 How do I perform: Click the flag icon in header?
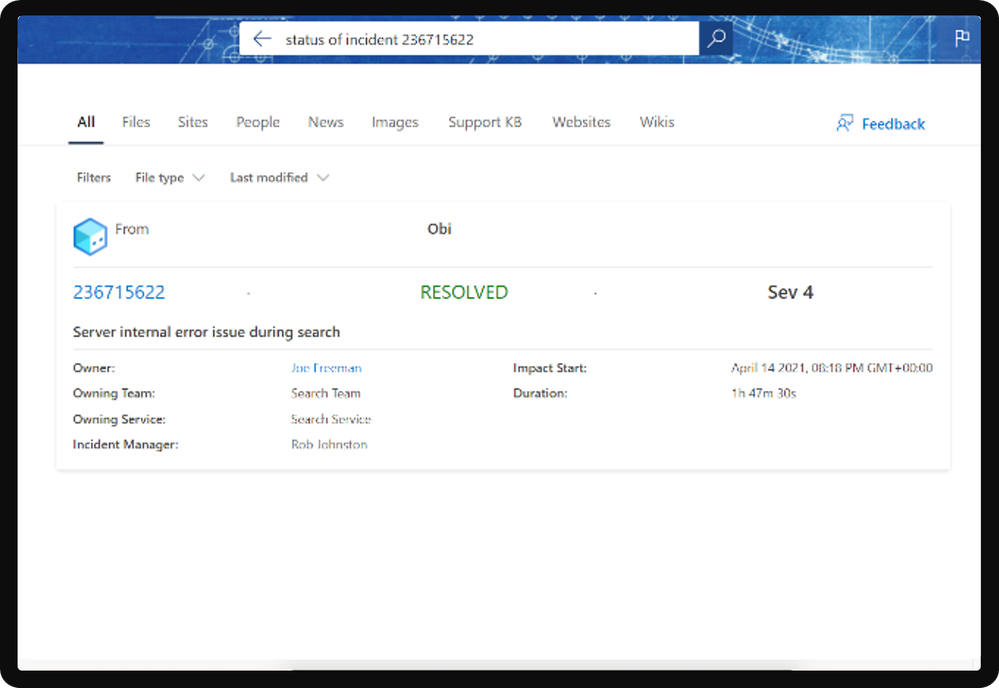(x=962, y=38)
